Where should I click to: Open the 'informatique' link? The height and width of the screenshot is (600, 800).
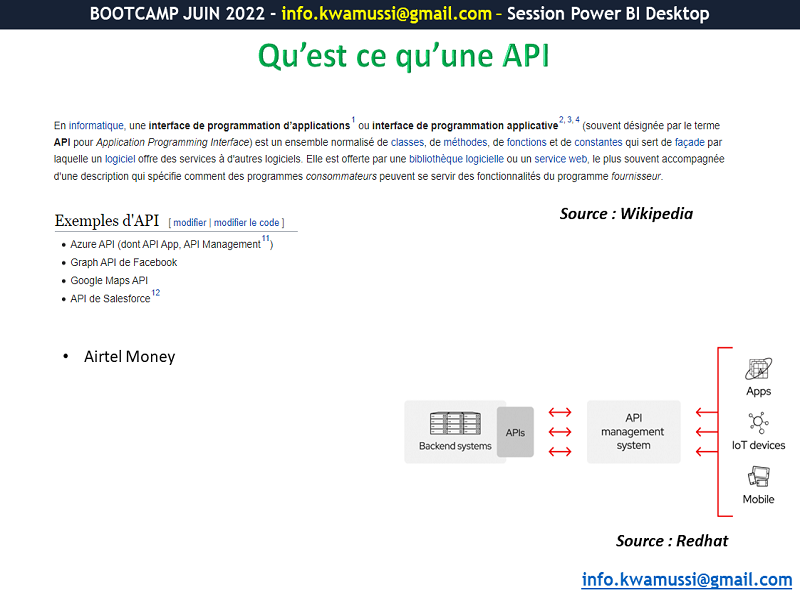pos(96,126)
